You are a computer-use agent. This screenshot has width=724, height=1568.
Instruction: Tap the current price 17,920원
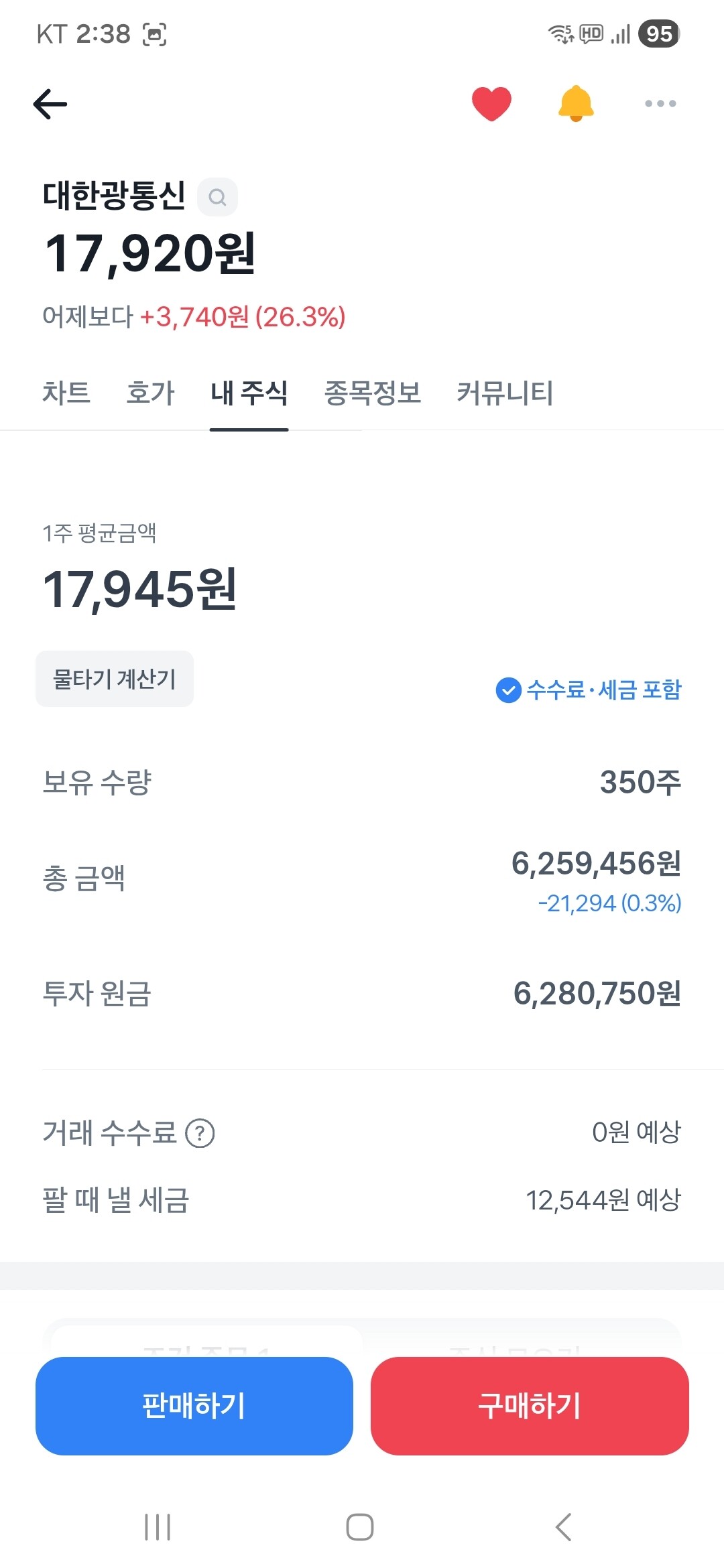point(149,254)
